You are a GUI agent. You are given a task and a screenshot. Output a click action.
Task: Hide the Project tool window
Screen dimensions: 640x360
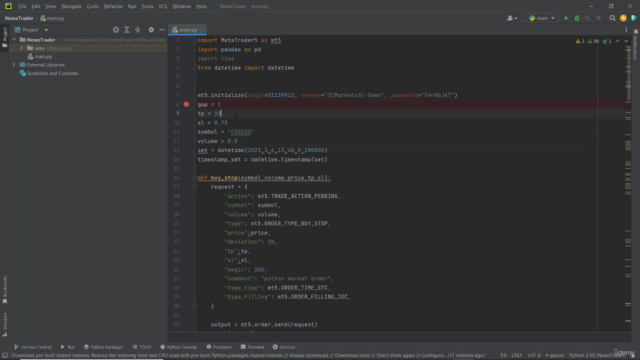(x=162, y=30)
